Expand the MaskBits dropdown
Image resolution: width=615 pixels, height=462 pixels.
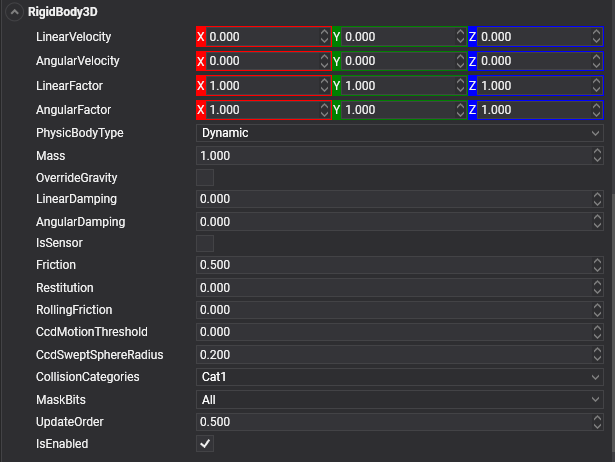coord(399,399)
